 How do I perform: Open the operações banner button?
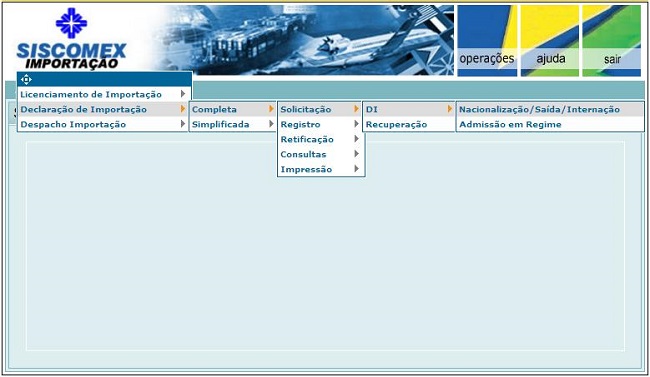point(487,41)
